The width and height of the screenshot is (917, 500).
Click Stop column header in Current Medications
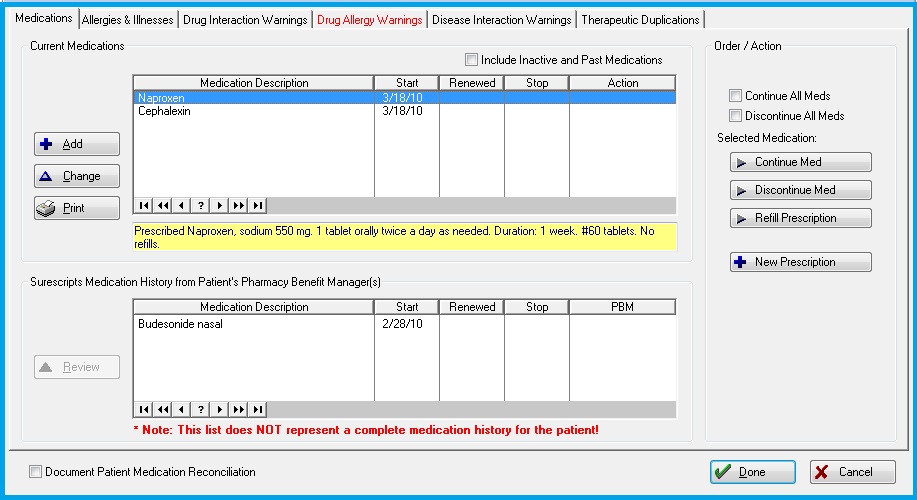pyautogui.click(x=537, y=82)
